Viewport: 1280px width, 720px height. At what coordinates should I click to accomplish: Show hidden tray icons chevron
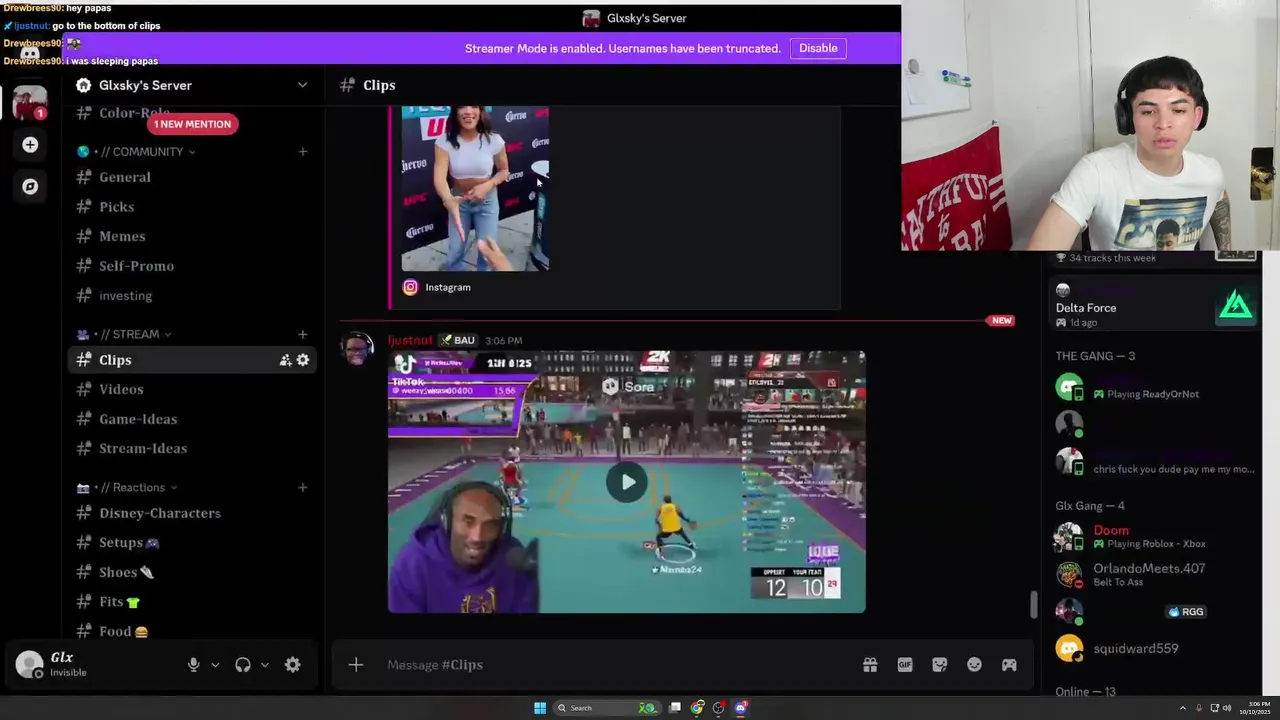(x=1182, y=708)
